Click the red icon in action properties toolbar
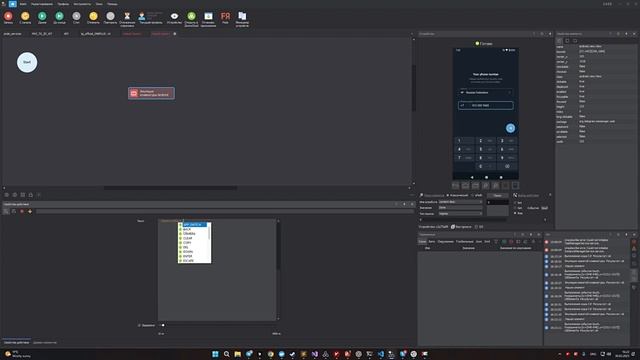 [x=22, y=211]
